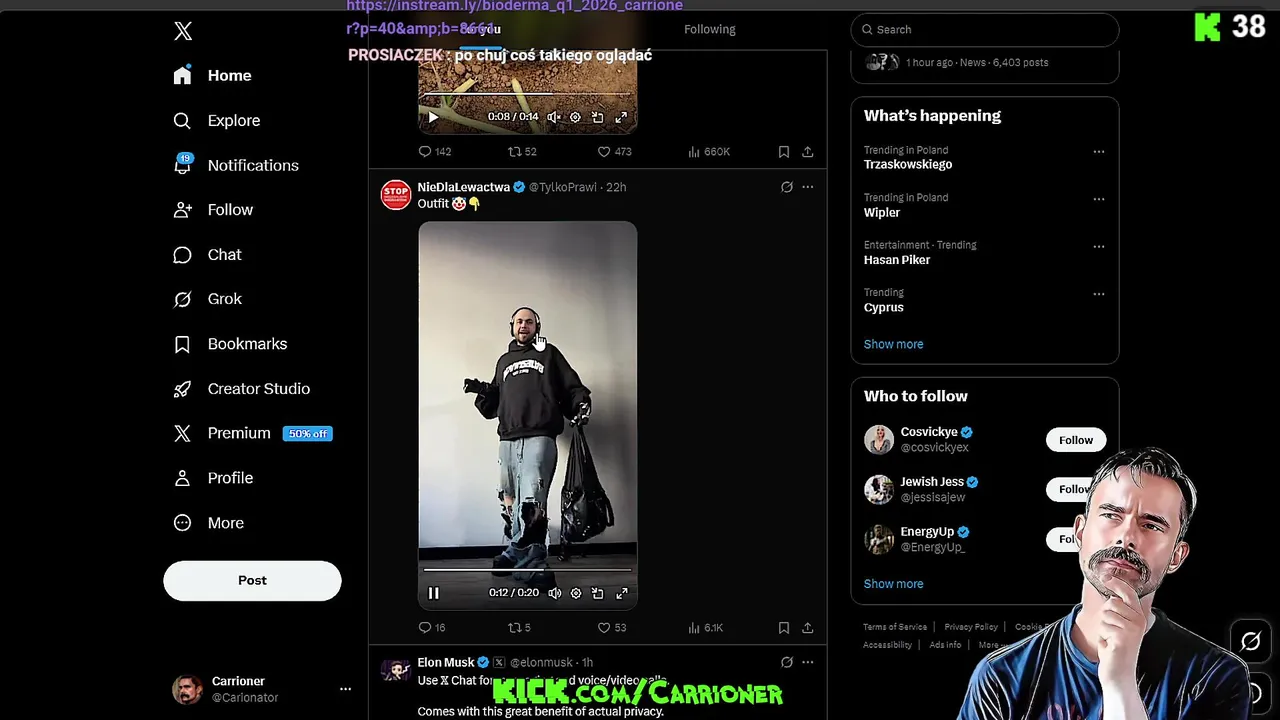Viewport: 1280px width, 720px height.
Task: Mute the Outfit video sound
Action: pos(554,593)
